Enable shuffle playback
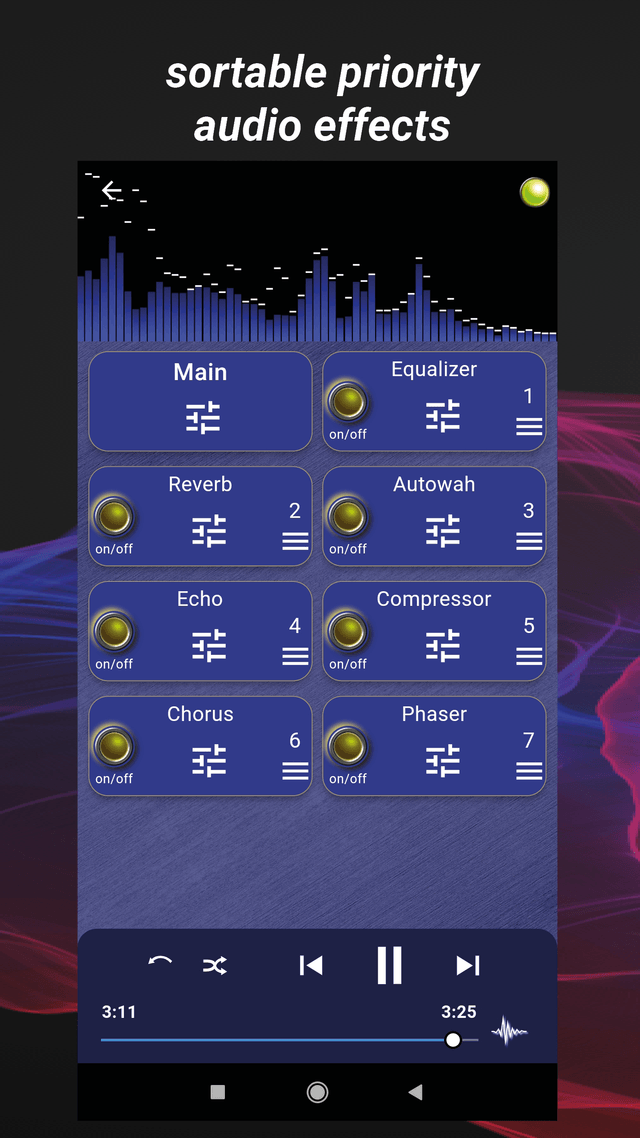Viewport: 640px width, 1138px height. [215, 965]
